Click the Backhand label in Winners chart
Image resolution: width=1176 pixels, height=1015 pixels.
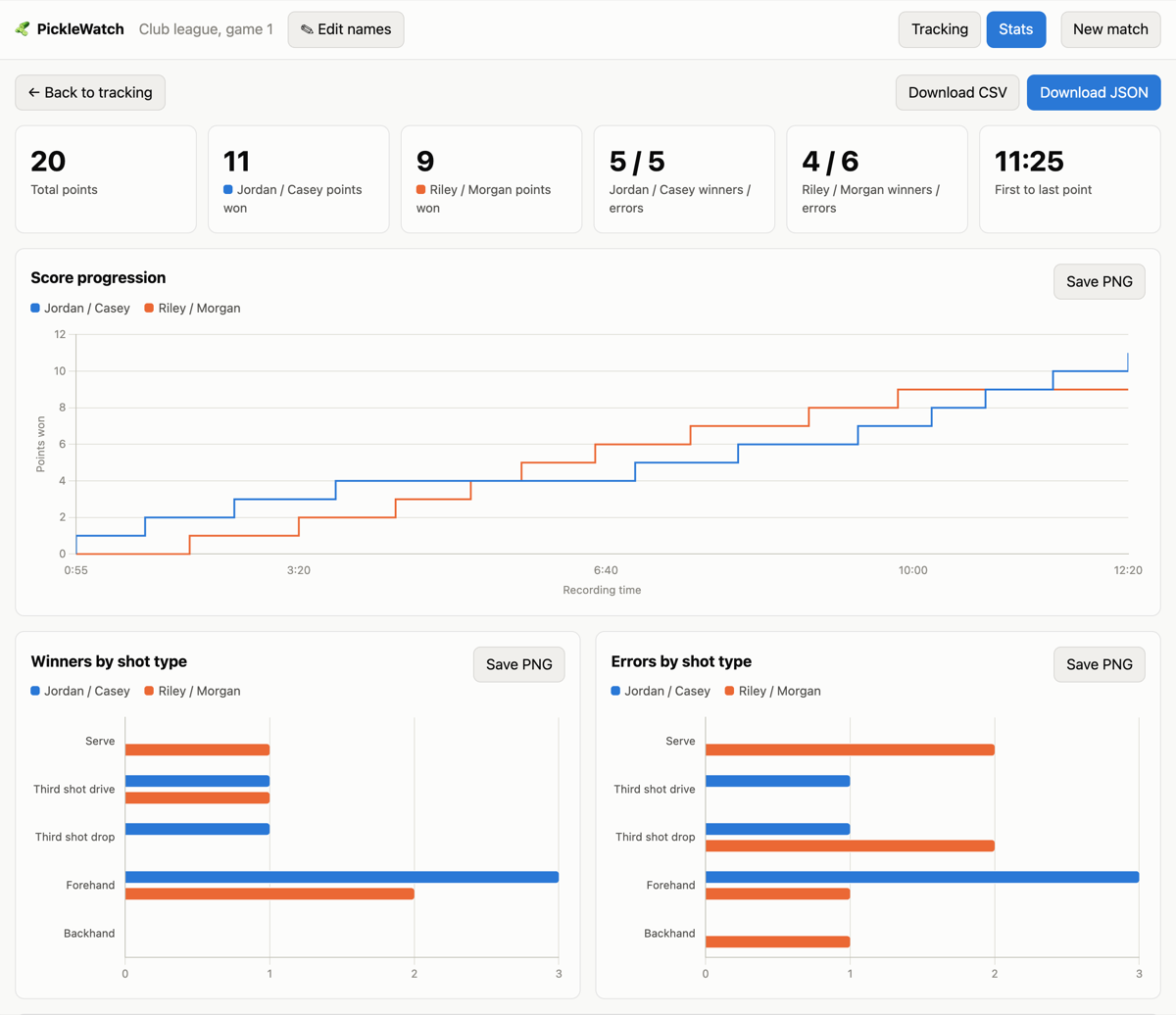pyautogui.click(x=89, y=933)
